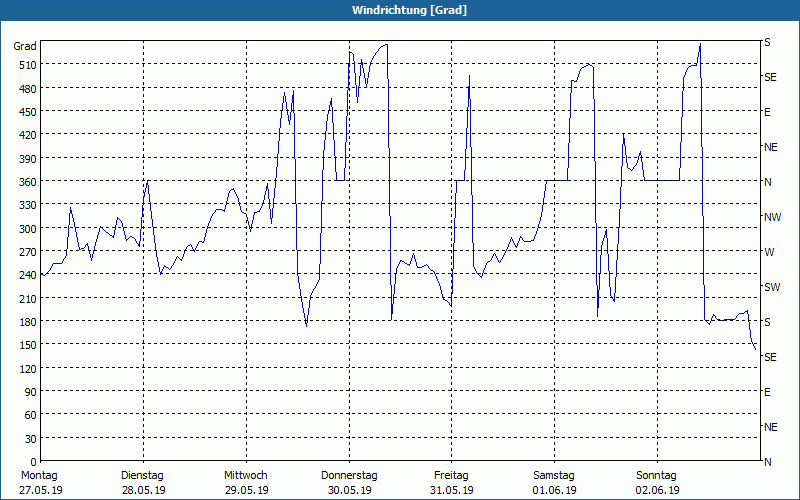Click the 'Dienstag' day label
The image size is (800, 500).
click(142, 476)
